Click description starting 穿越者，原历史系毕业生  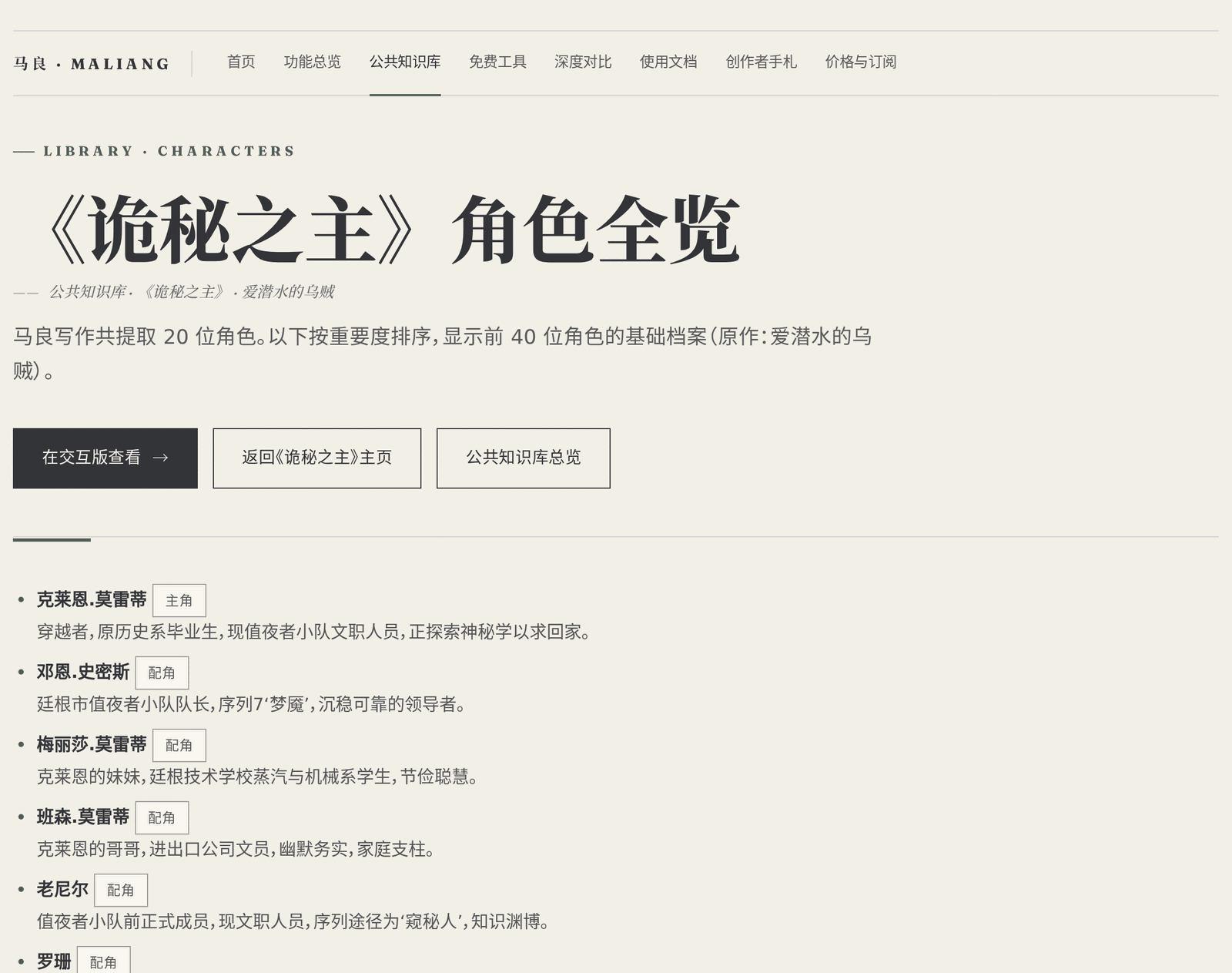(x=314, y=632)
